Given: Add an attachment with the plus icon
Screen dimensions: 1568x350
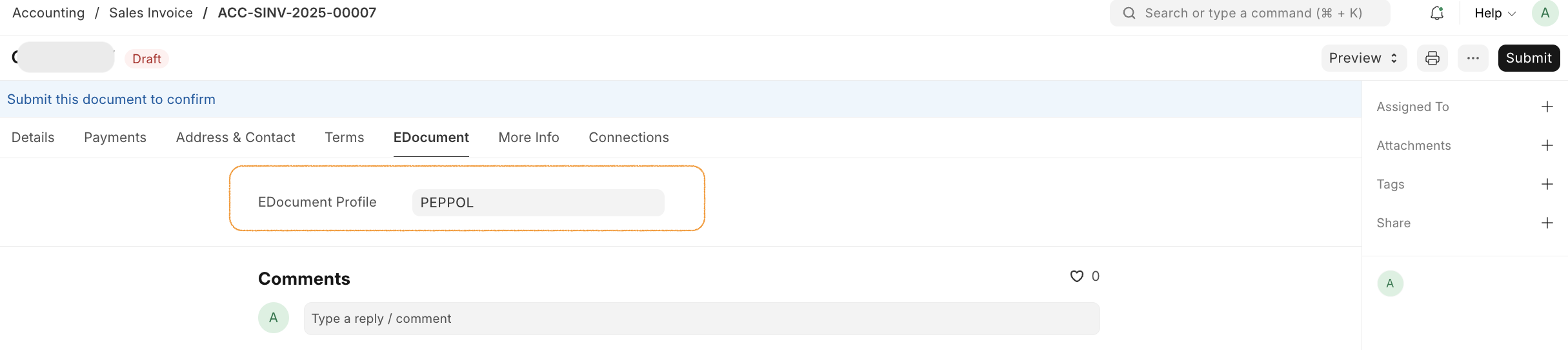Looking at the screenshot, I should click(1547, 145).
